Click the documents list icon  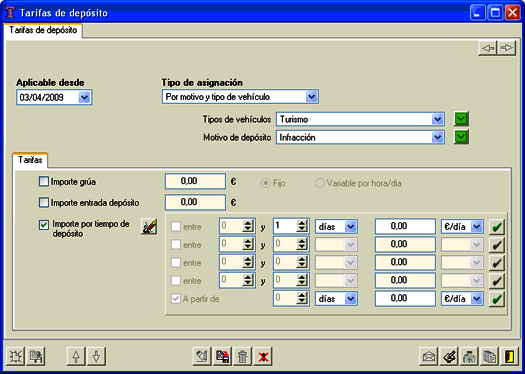click(x=489, y=357)
